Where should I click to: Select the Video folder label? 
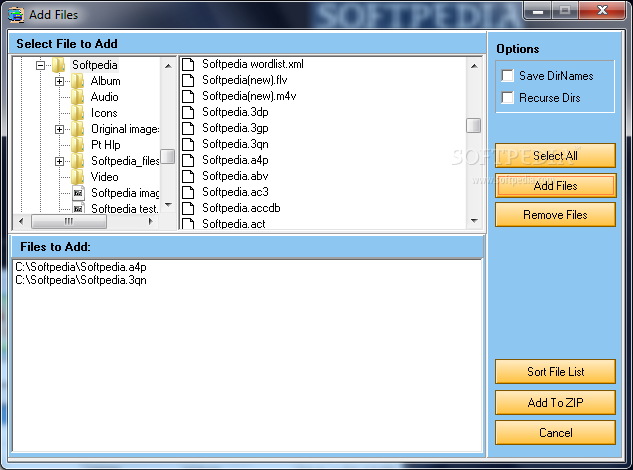click(x=105, y=177)
